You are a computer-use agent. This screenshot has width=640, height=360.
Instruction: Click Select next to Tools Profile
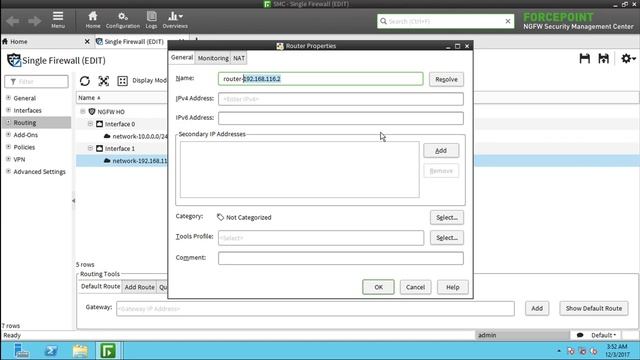click(447, 238)
